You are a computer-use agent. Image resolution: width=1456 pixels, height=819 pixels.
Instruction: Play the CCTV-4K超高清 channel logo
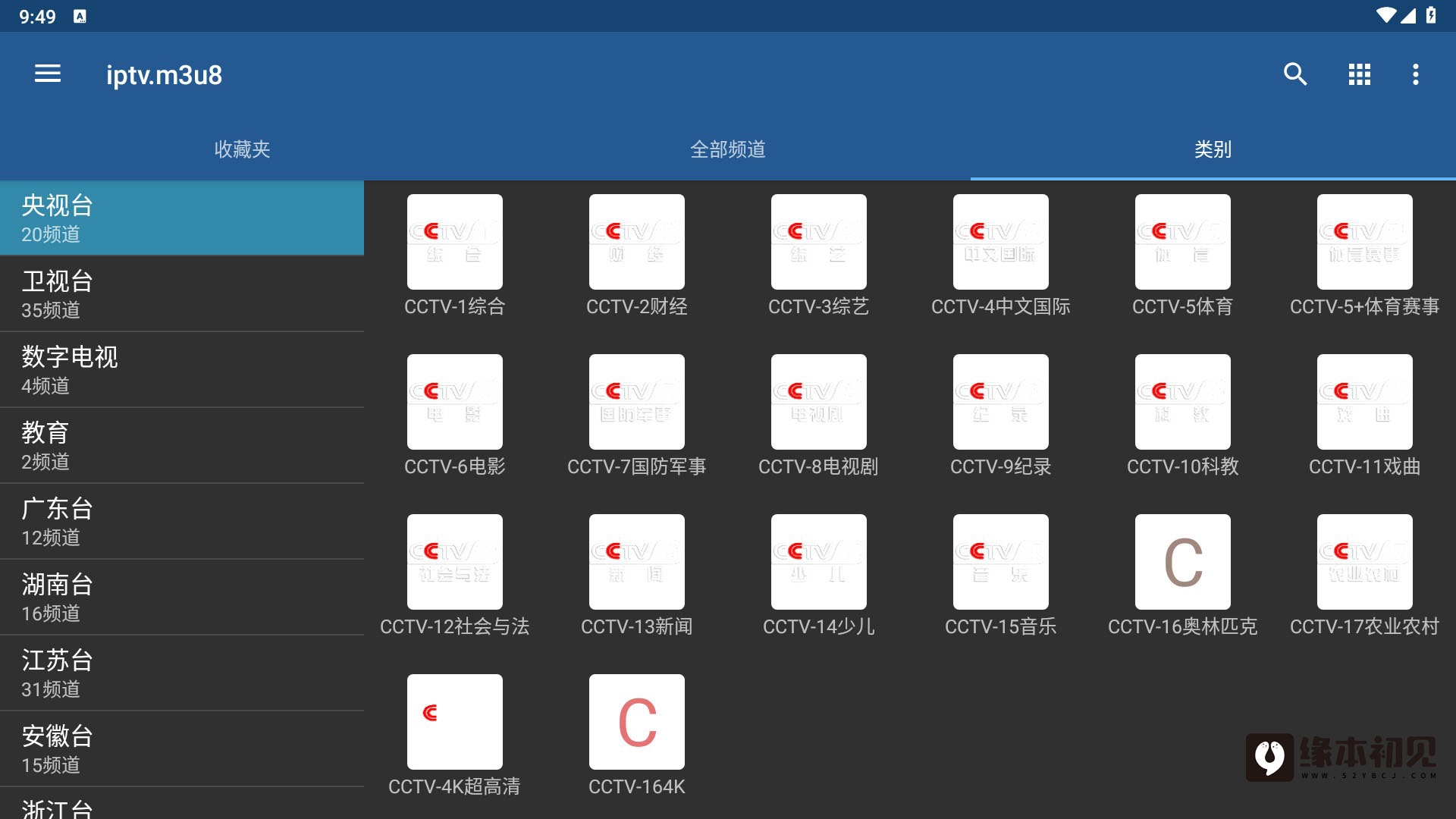click(x=455, y=722)
